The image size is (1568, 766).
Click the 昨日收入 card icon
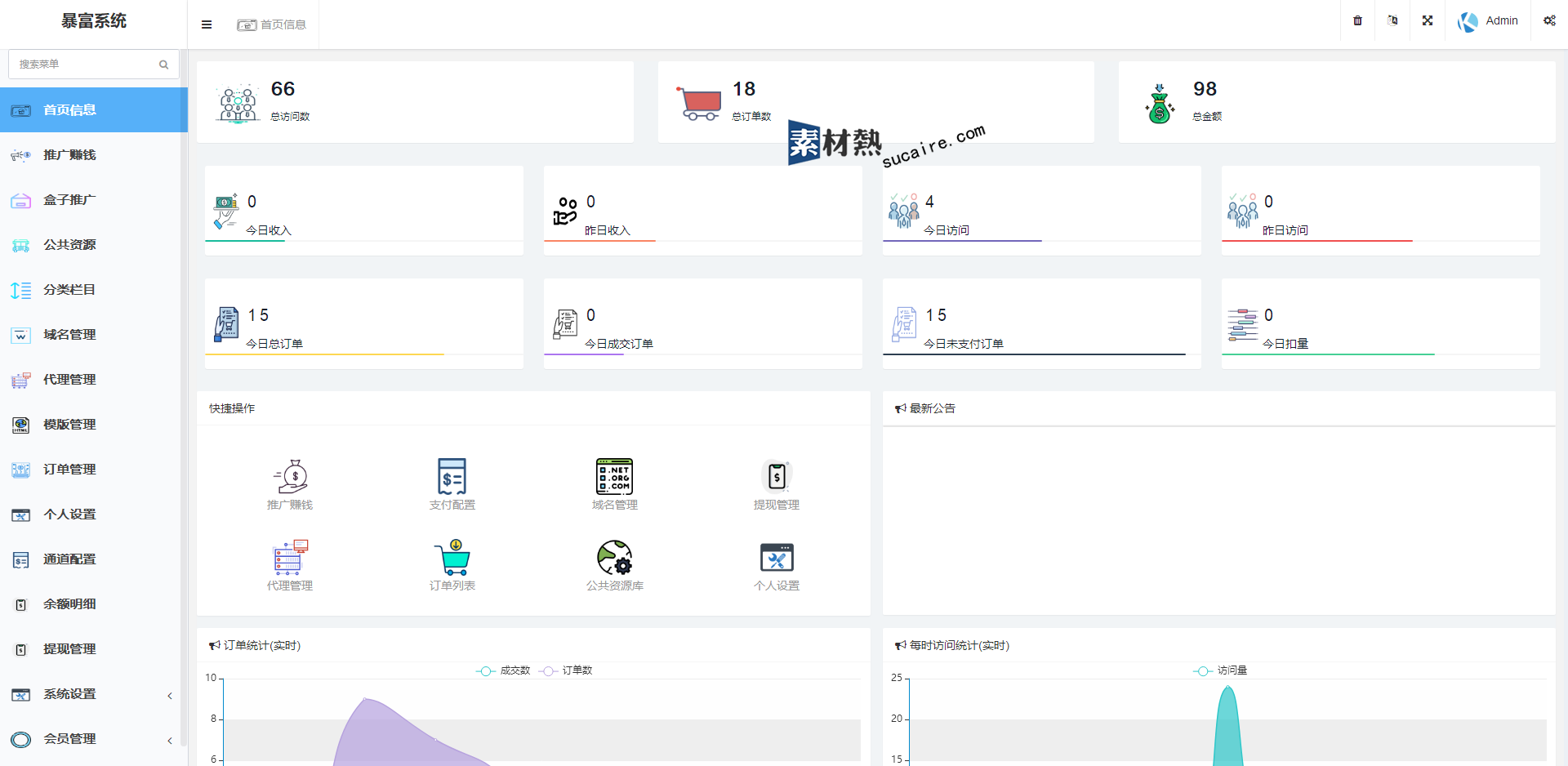click(x=565, y=212)
